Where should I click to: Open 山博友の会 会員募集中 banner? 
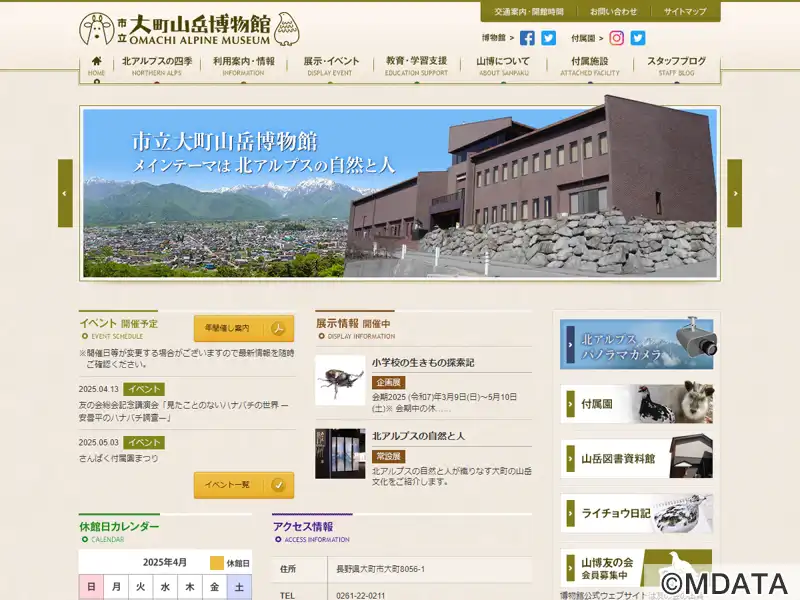637,568
